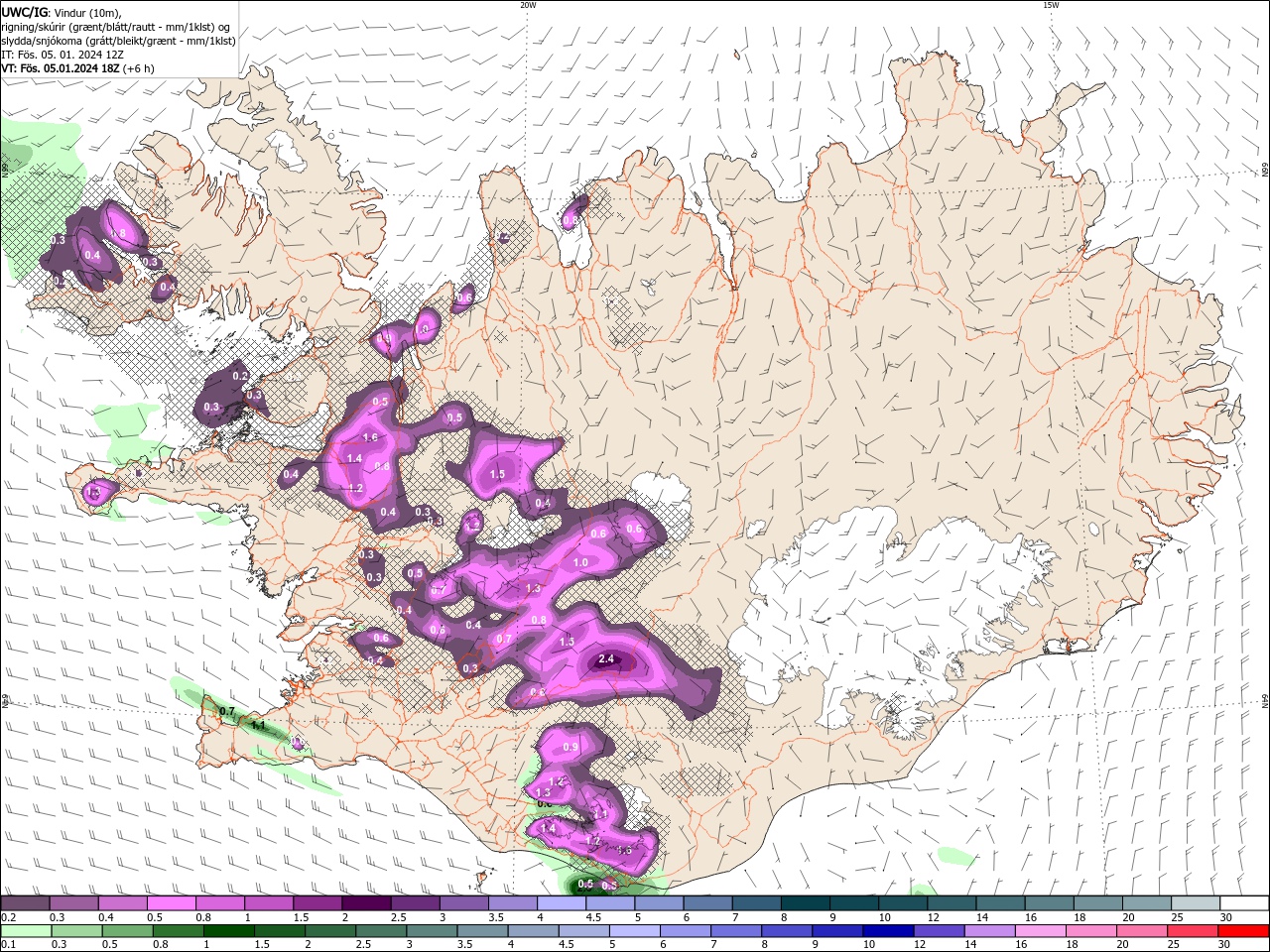Select the 16 swatch in upper snow legend

click(1050, 903)
